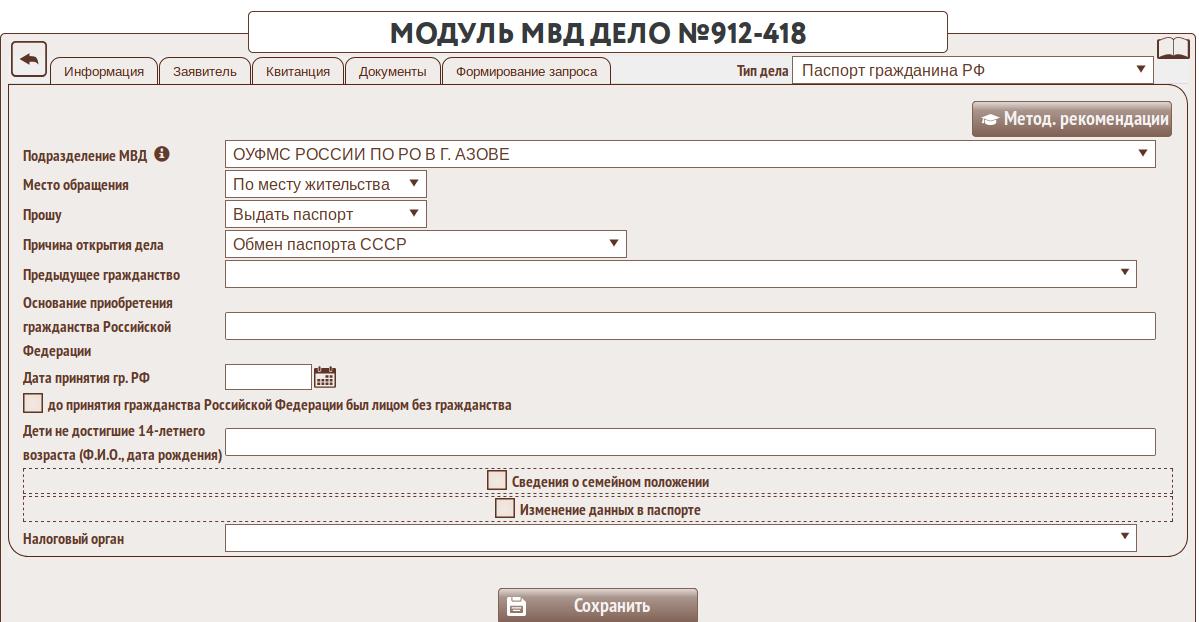Click the children under 14 input field
Viewport: 1199px width, 622px height.
689,442
